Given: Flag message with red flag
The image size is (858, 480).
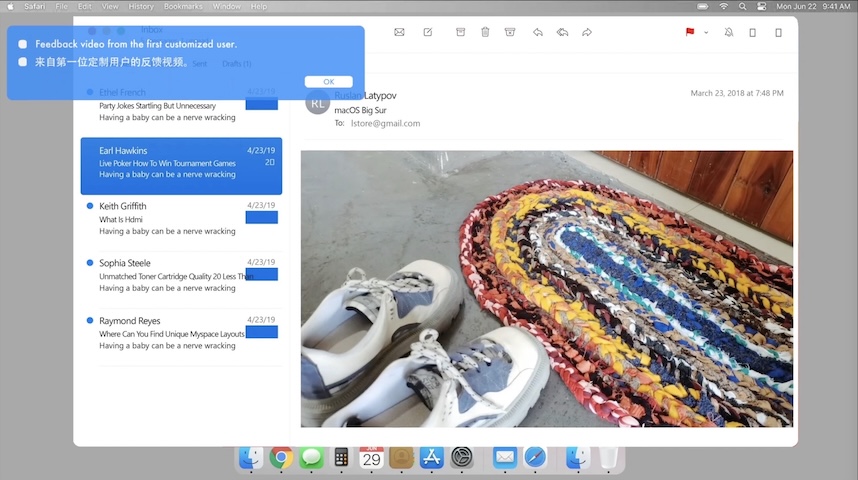Looking at the screenshot, I should [690, 32].
